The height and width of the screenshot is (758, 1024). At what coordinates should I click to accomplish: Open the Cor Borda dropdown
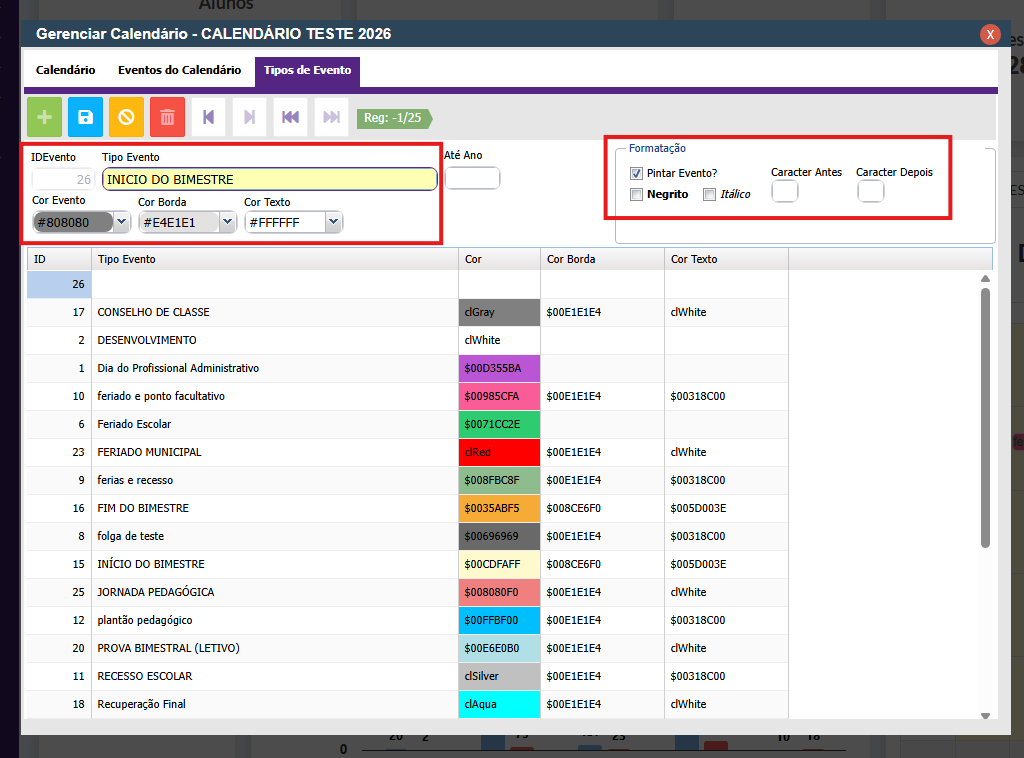227,222
